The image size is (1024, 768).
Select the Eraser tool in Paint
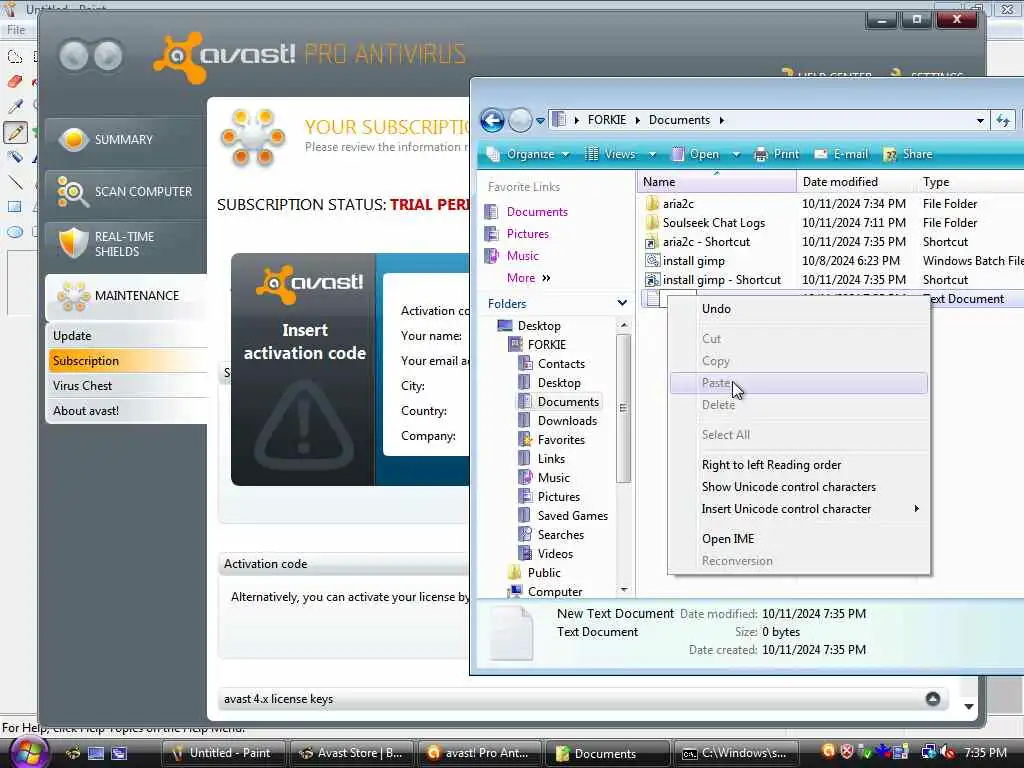pos(15,82)
